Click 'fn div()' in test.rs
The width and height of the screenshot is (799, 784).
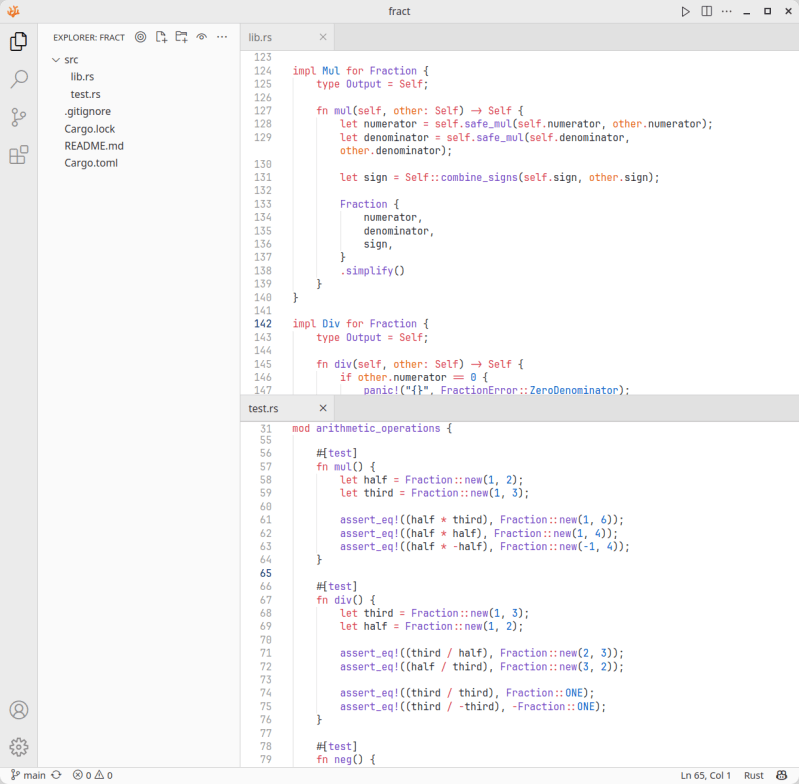click(345, 600)
